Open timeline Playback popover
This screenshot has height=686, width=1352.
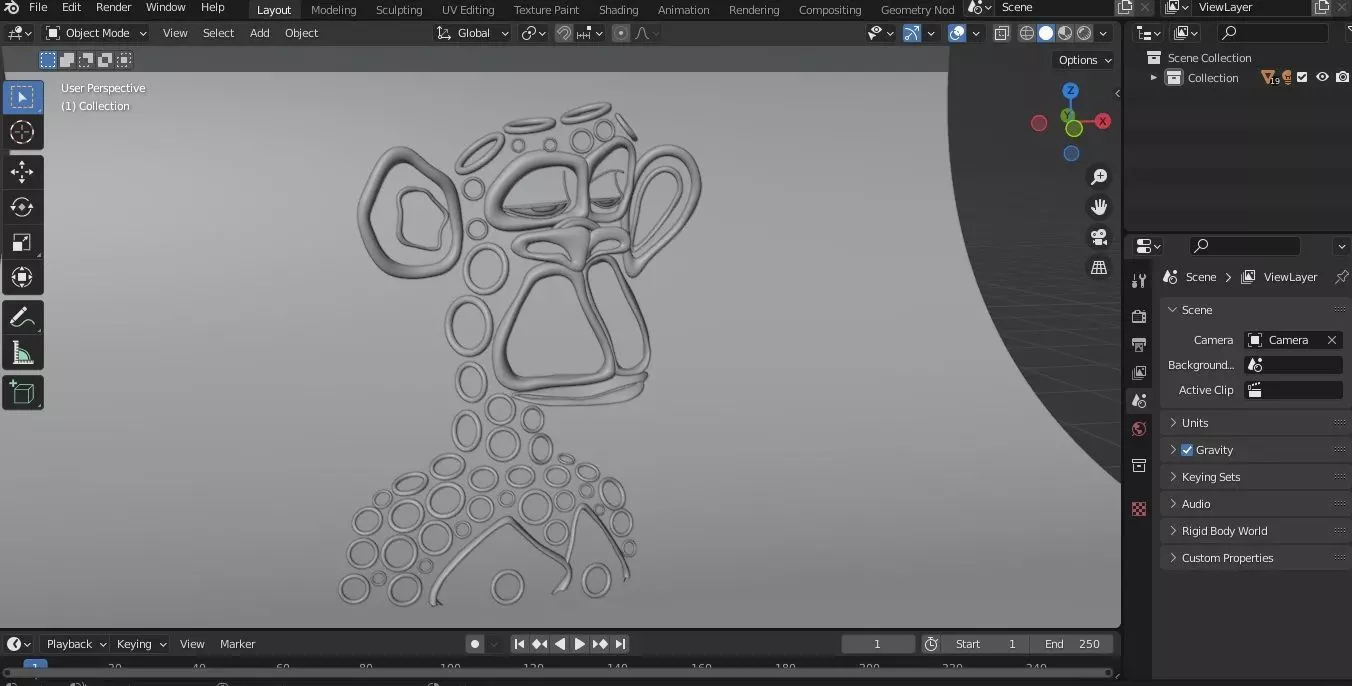coord(76,644)
